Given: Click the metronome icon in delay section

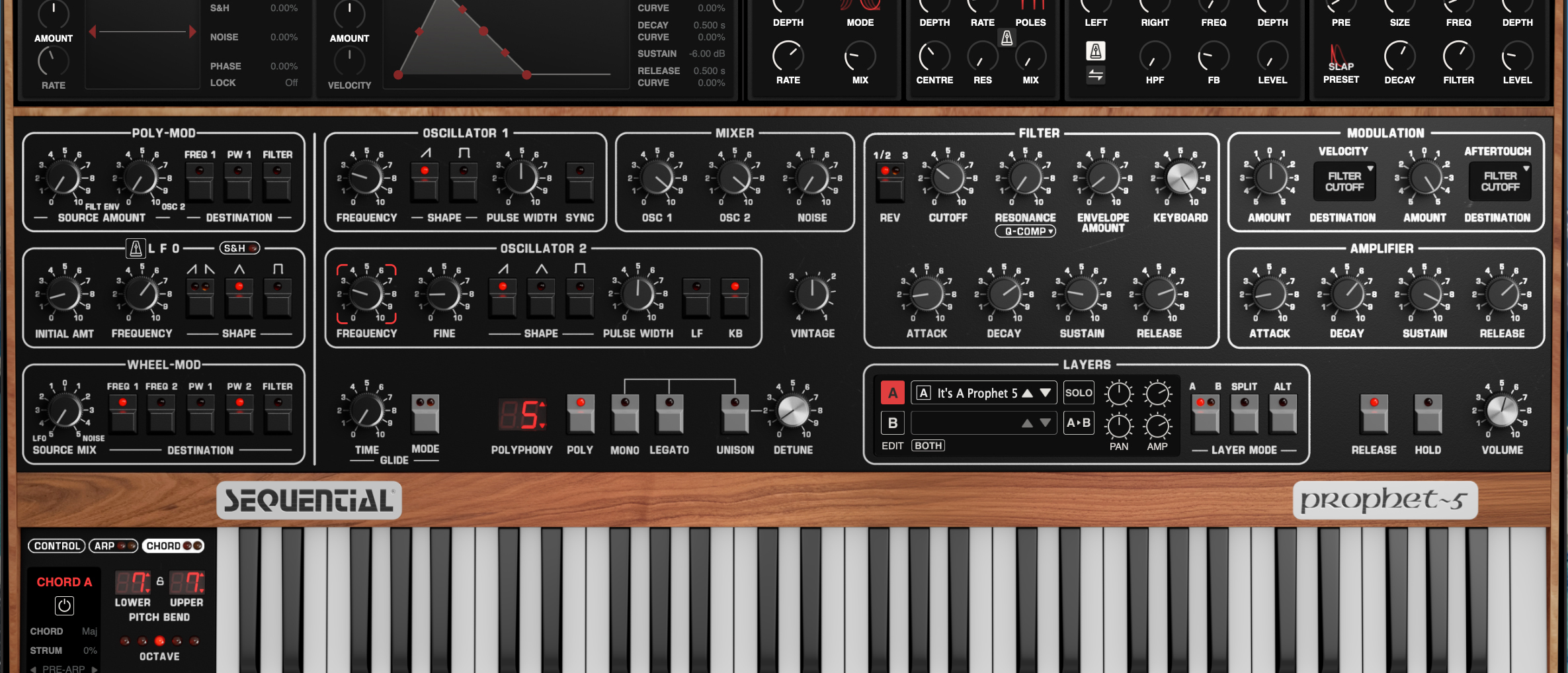Looking at the screenshot, I should tap(1095, 51).
